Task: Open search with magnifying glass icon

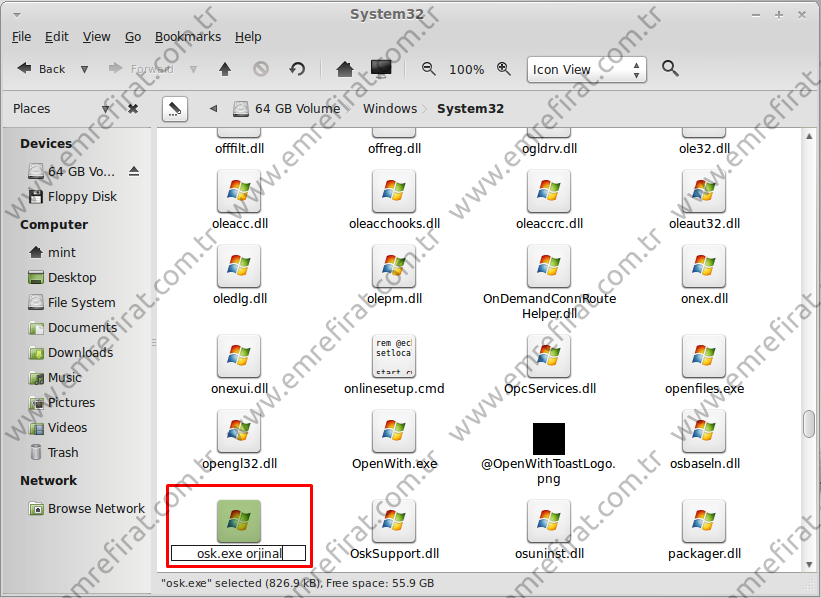Action: 670,69
